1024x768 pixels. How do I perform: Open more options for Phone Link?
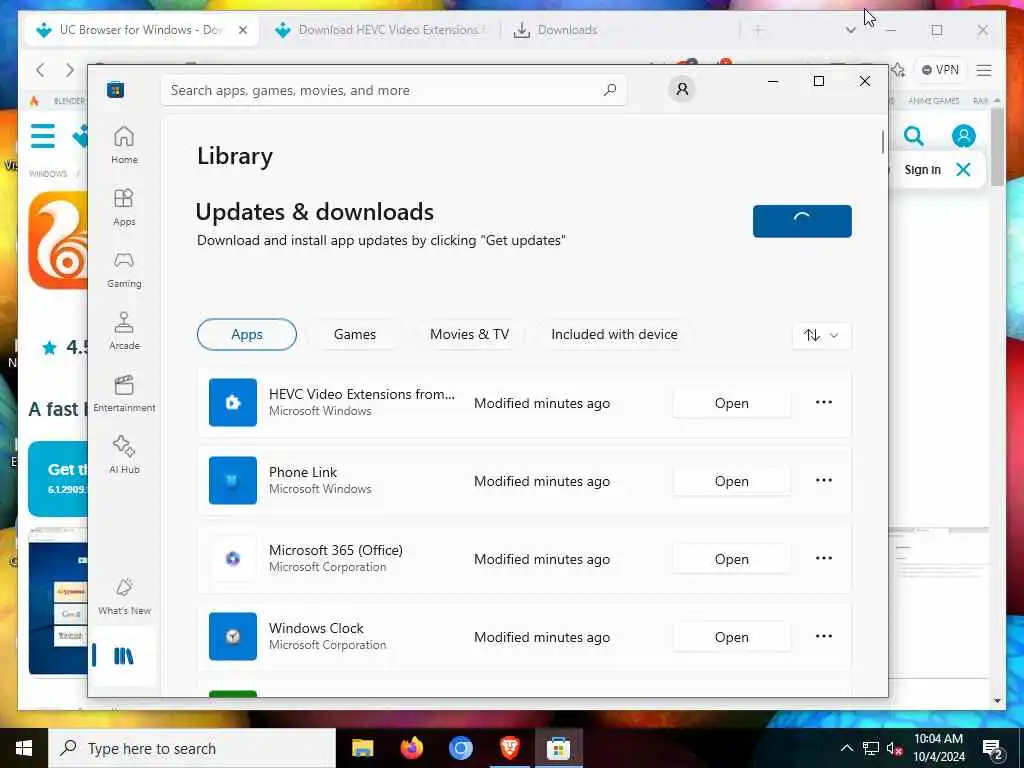point(824,480)
